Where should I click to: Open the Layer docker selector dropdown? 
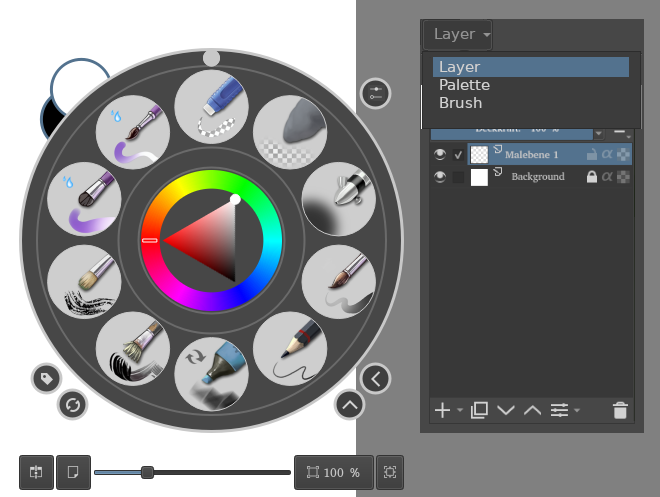coord(458,34)
